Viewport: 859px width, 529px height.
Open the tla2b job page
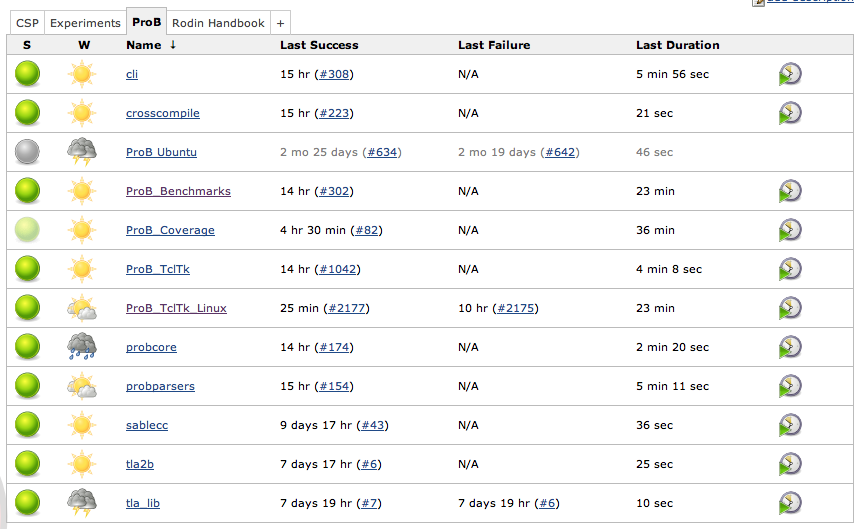click(x=139, y=464)
